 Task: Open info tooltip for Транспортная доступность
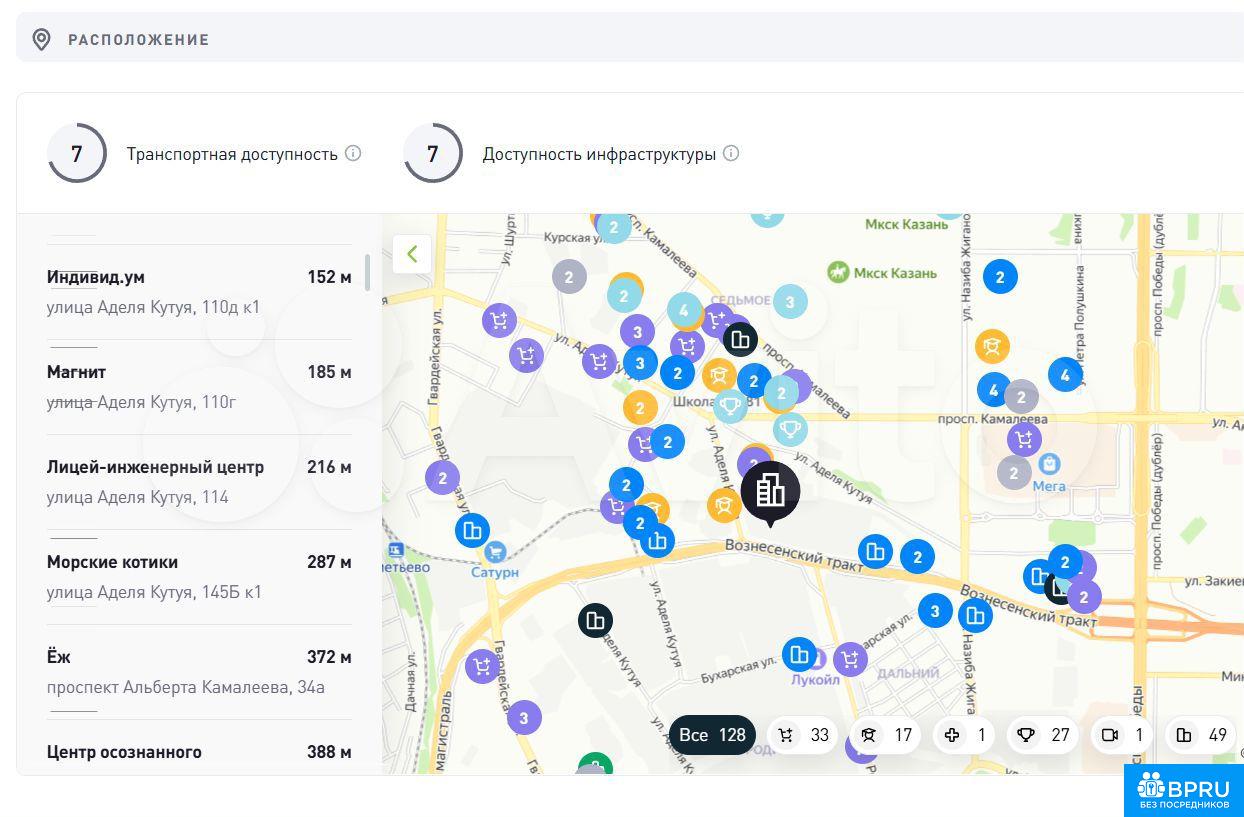353,153
